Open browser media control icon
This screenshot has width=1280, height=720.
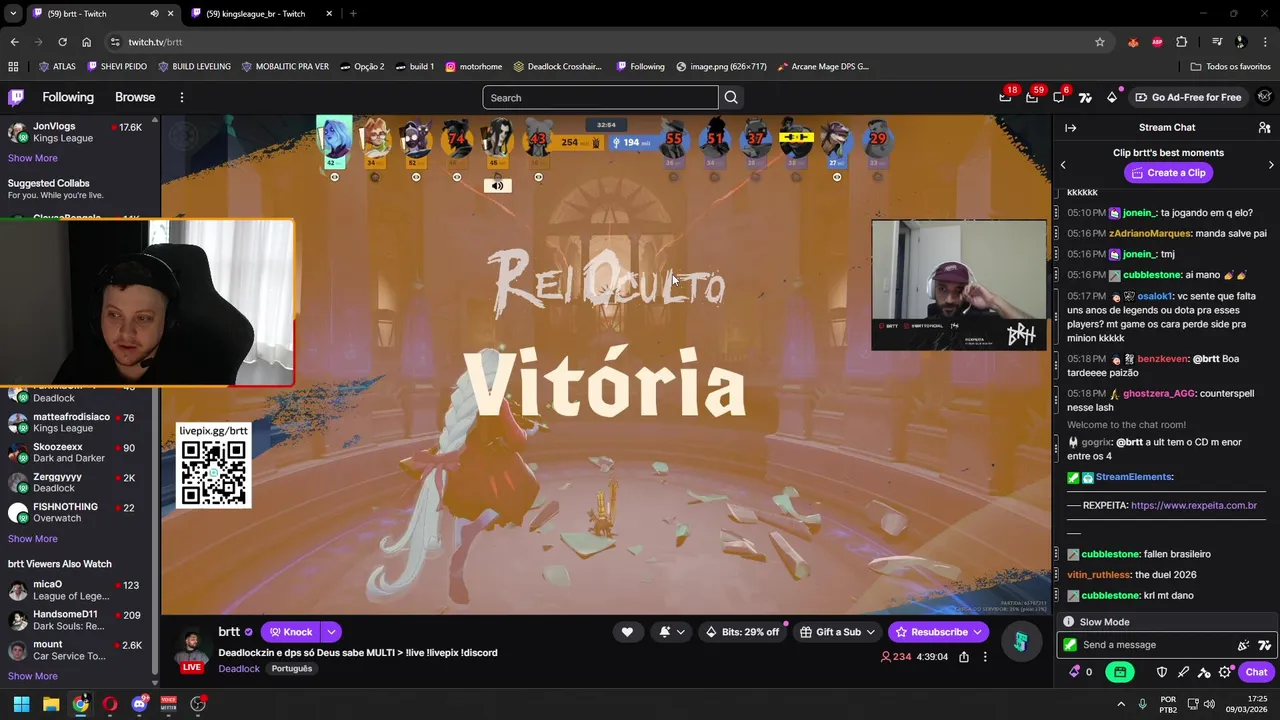click(1217, 42)
